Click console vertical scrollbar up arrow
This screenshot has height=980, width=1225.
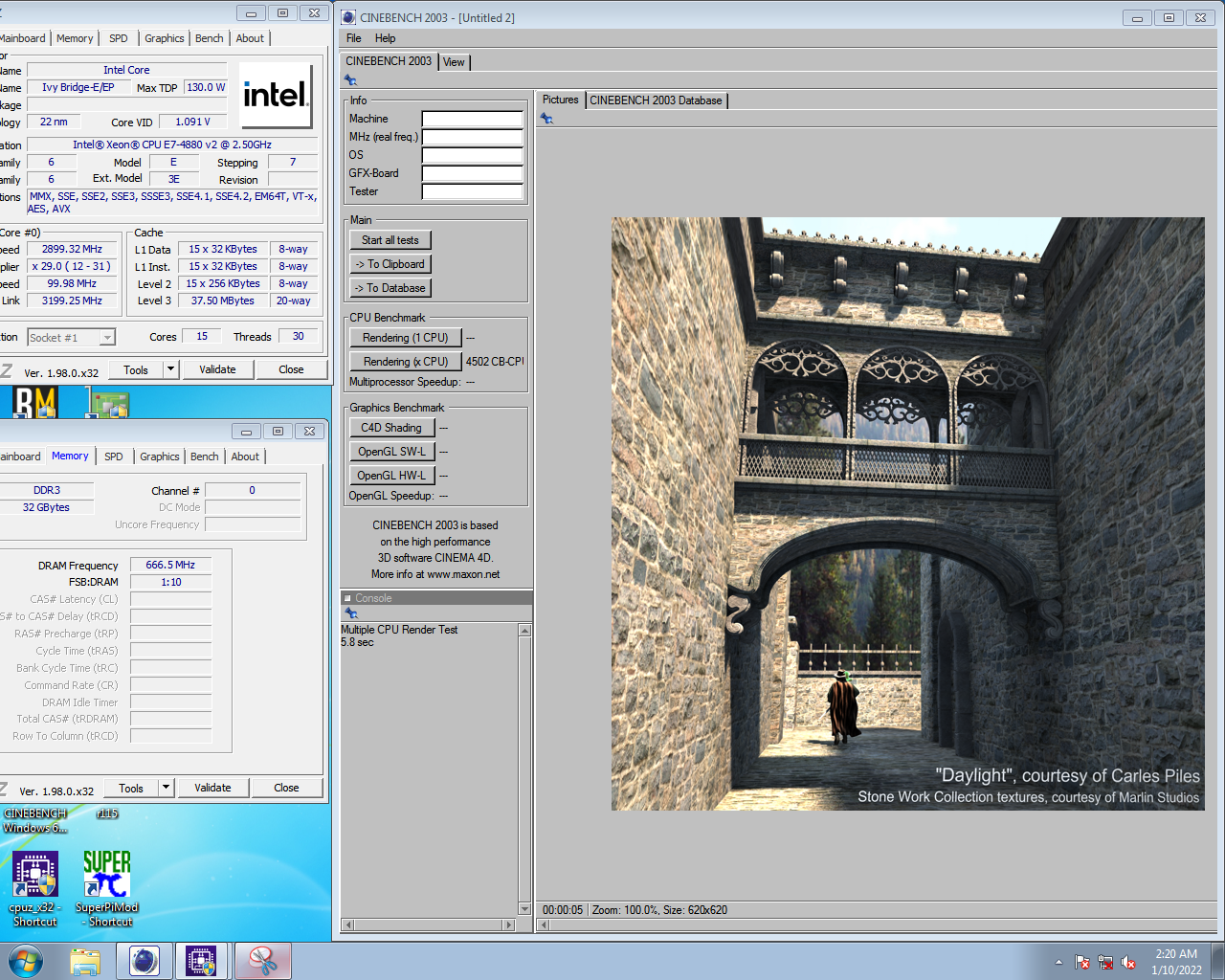[524, 630]
